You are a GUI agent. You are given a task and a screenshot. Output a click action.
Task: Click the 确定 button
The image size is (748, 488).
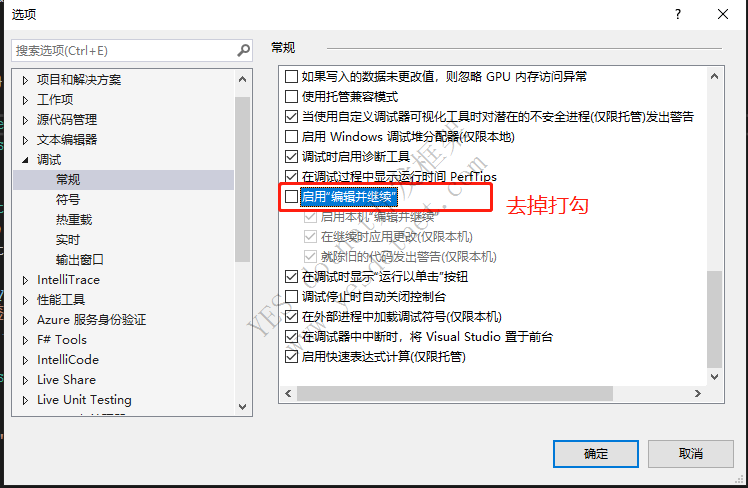[x=595, y=454]
